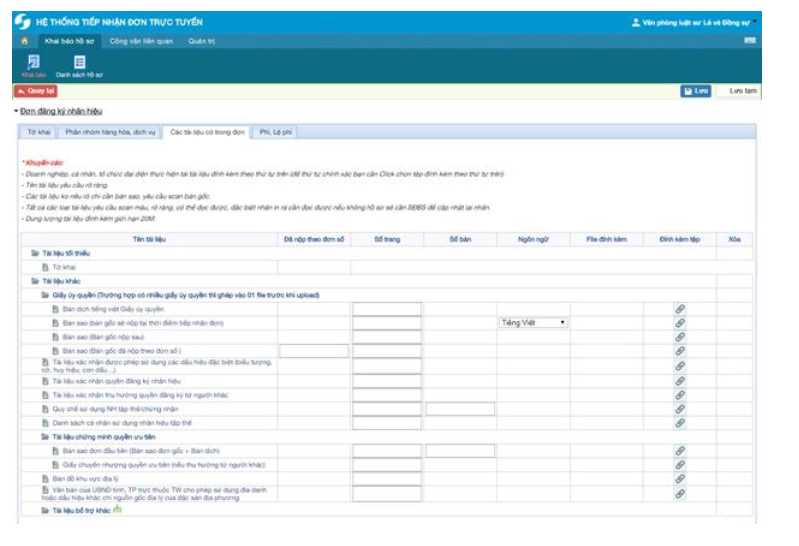Attach file for Văn bản của UBND tỉnh

coord(680,494)
